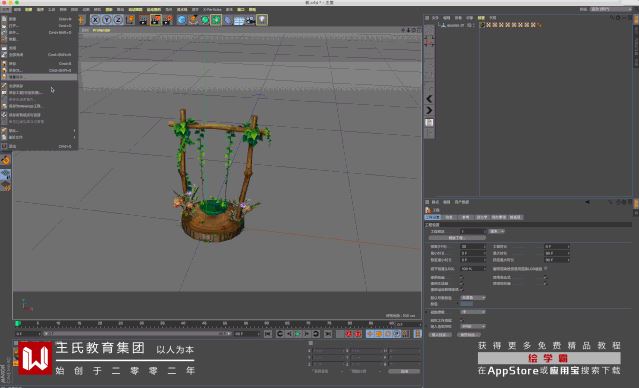Image resolution: width=639 pixels, height=388 pixels.
Task: Click the blue cube primitive icon
Action: click(x=182, y=20)
